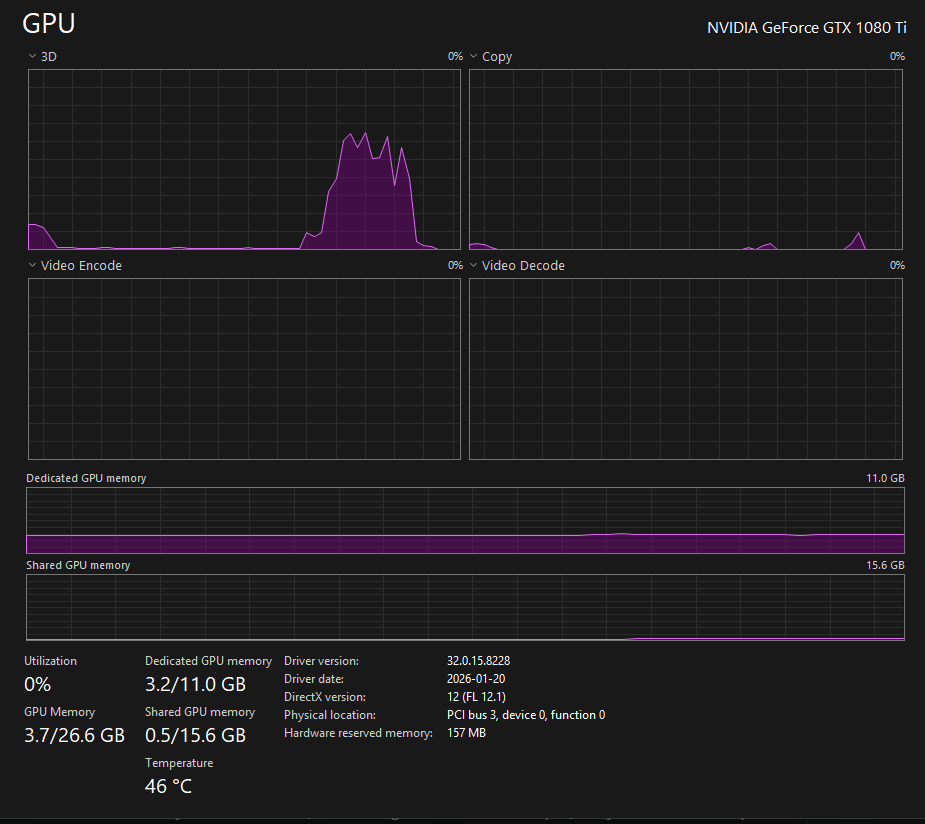Click the Dedicated GPU memory graph
The image size is (925, 824).
[465, 520]
